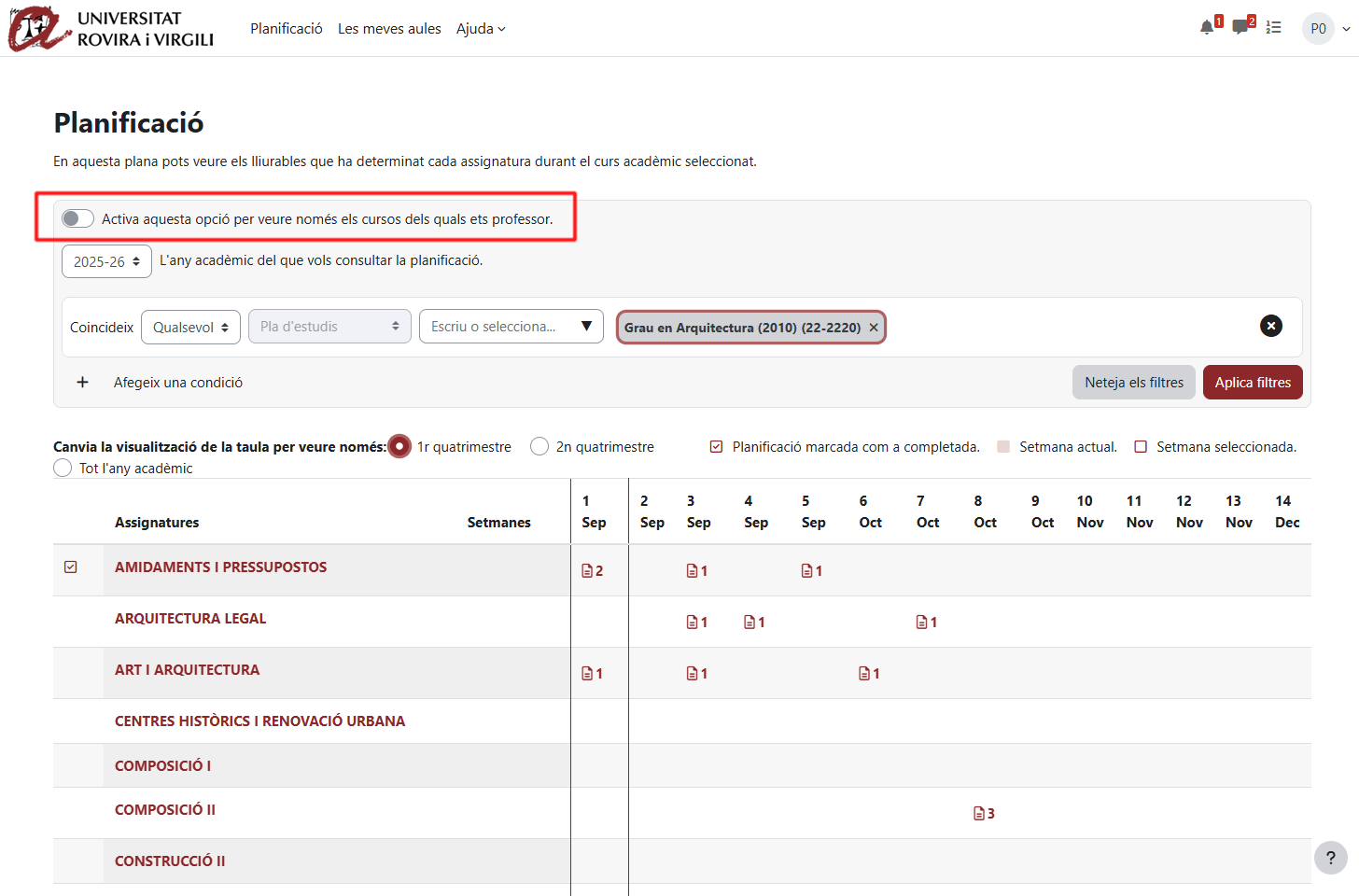Remove the Grau en Arquitectura filter tag
Viewport: 1359px width, 896px height.
[x=874, y=328]
